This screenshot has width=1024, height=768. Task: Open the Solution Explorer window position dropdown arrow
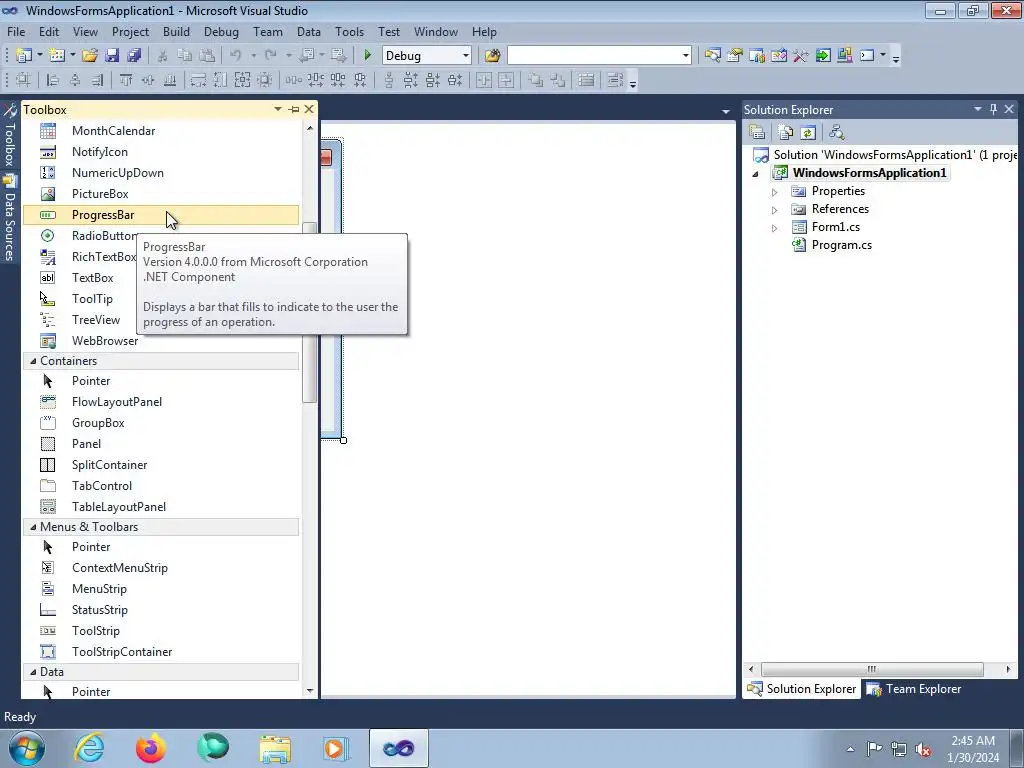point(978,109)
